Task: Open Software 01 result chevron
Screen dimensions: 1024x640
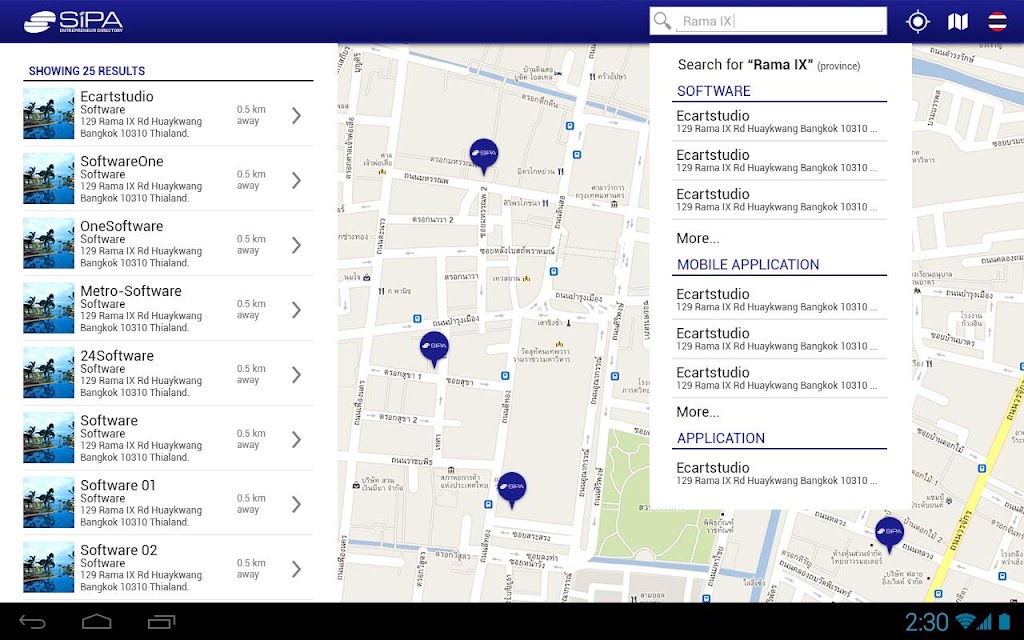Action: [296, 504]
